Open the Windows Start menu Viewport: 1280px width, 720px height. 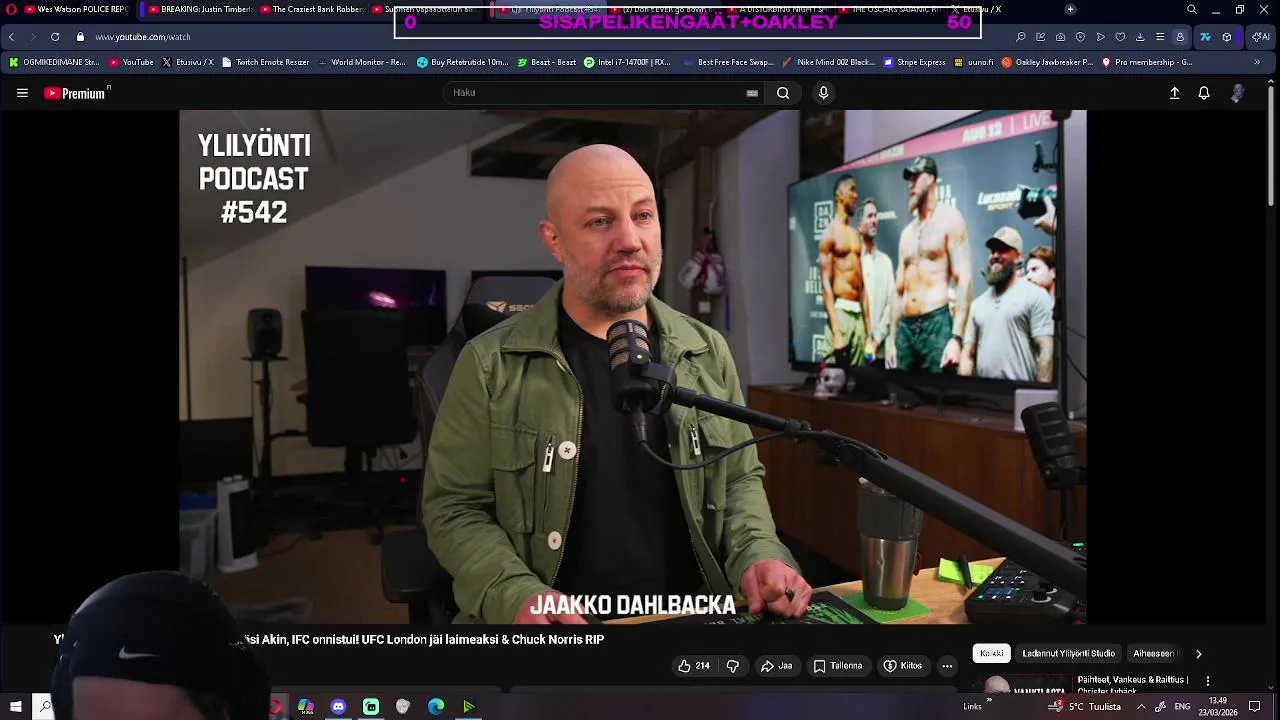15,706
